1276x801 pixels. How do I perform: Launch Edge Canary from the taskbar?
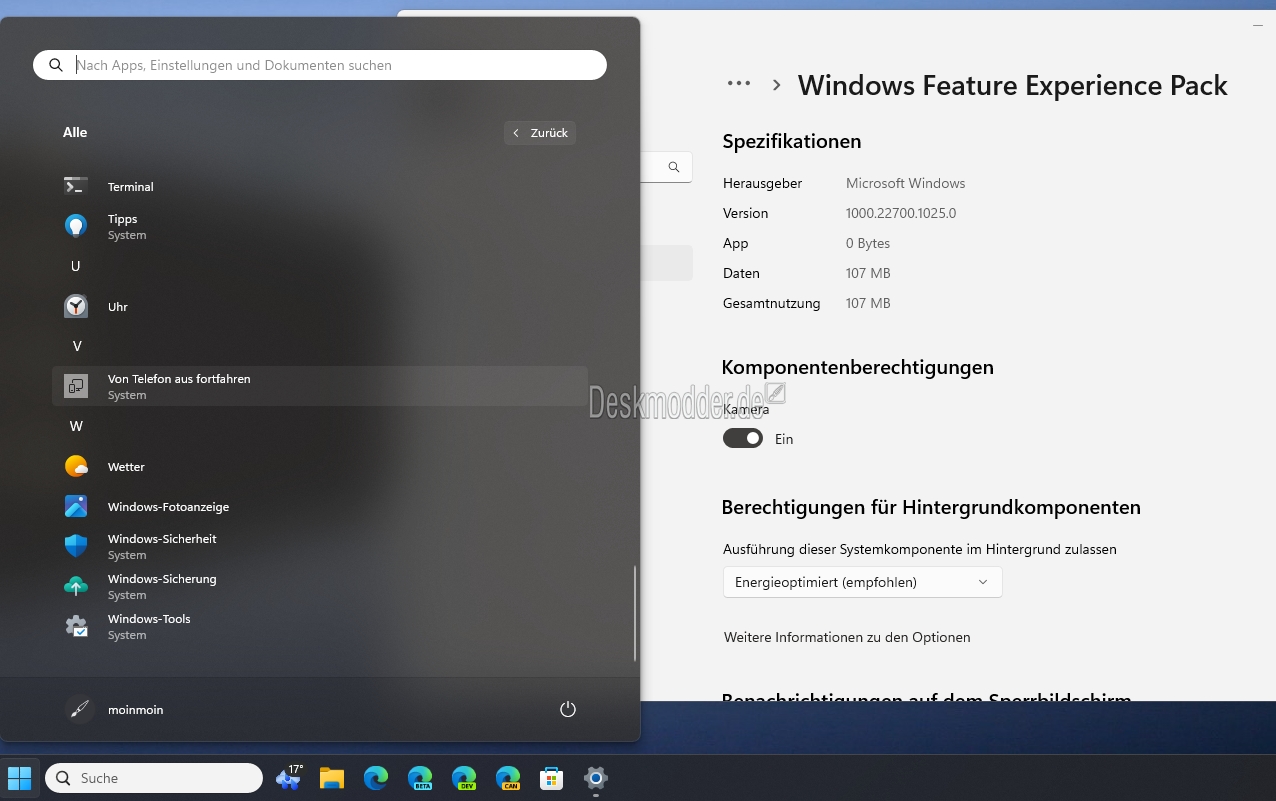click(508, 778)
